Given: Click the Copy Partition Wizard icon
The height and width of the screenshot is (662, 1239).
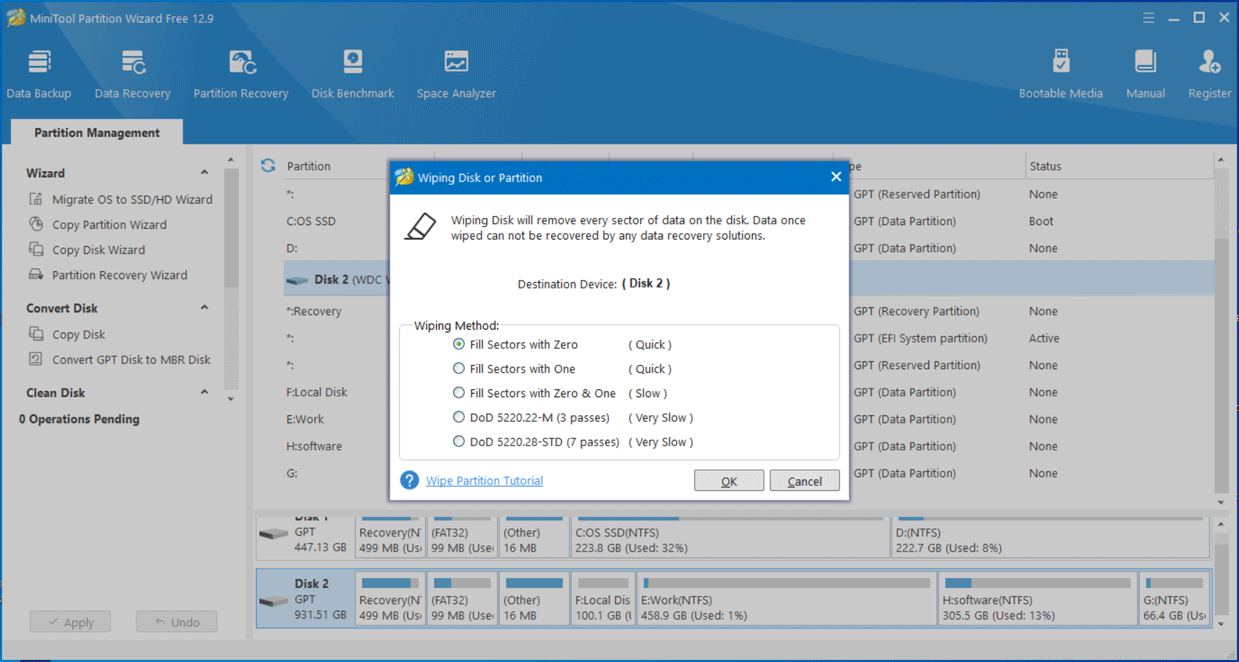Looking at the screenshot, I should click(36, 224).
